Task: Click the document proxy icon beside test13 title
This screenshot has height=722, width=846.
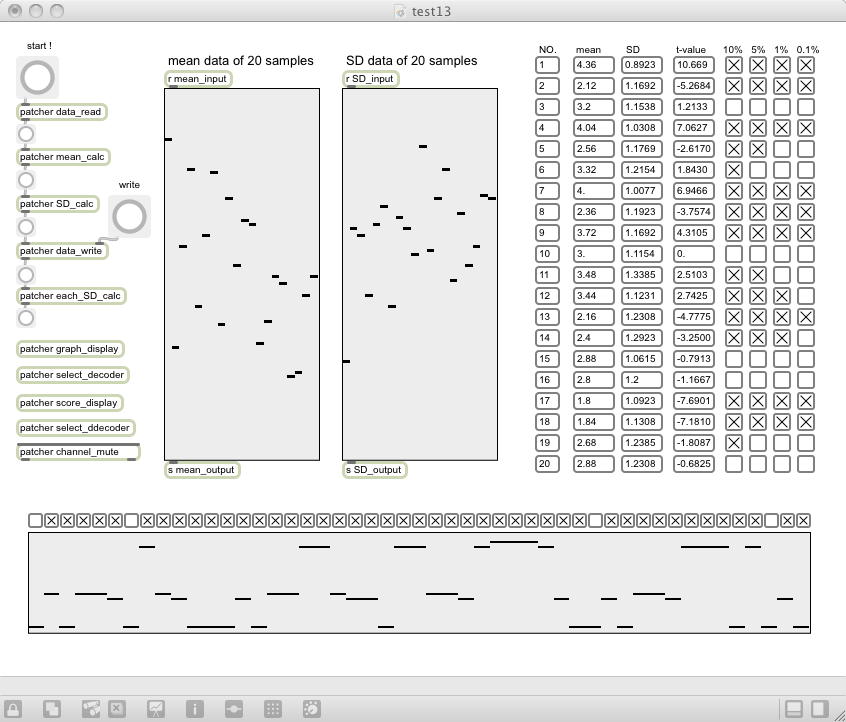Action: coord(400,11)
